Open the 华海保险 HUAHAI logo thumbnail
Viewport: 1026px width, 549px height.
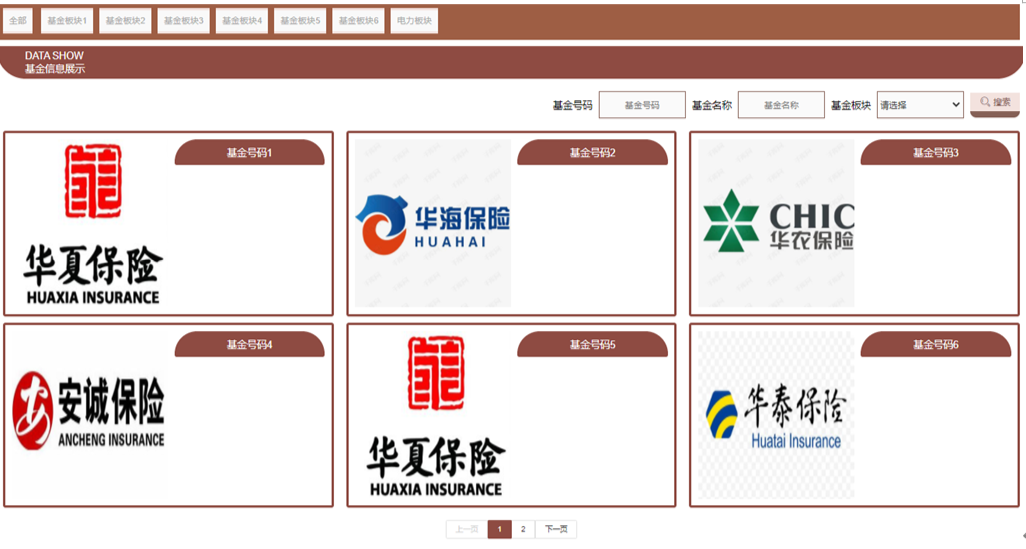(x=433, y=224)
